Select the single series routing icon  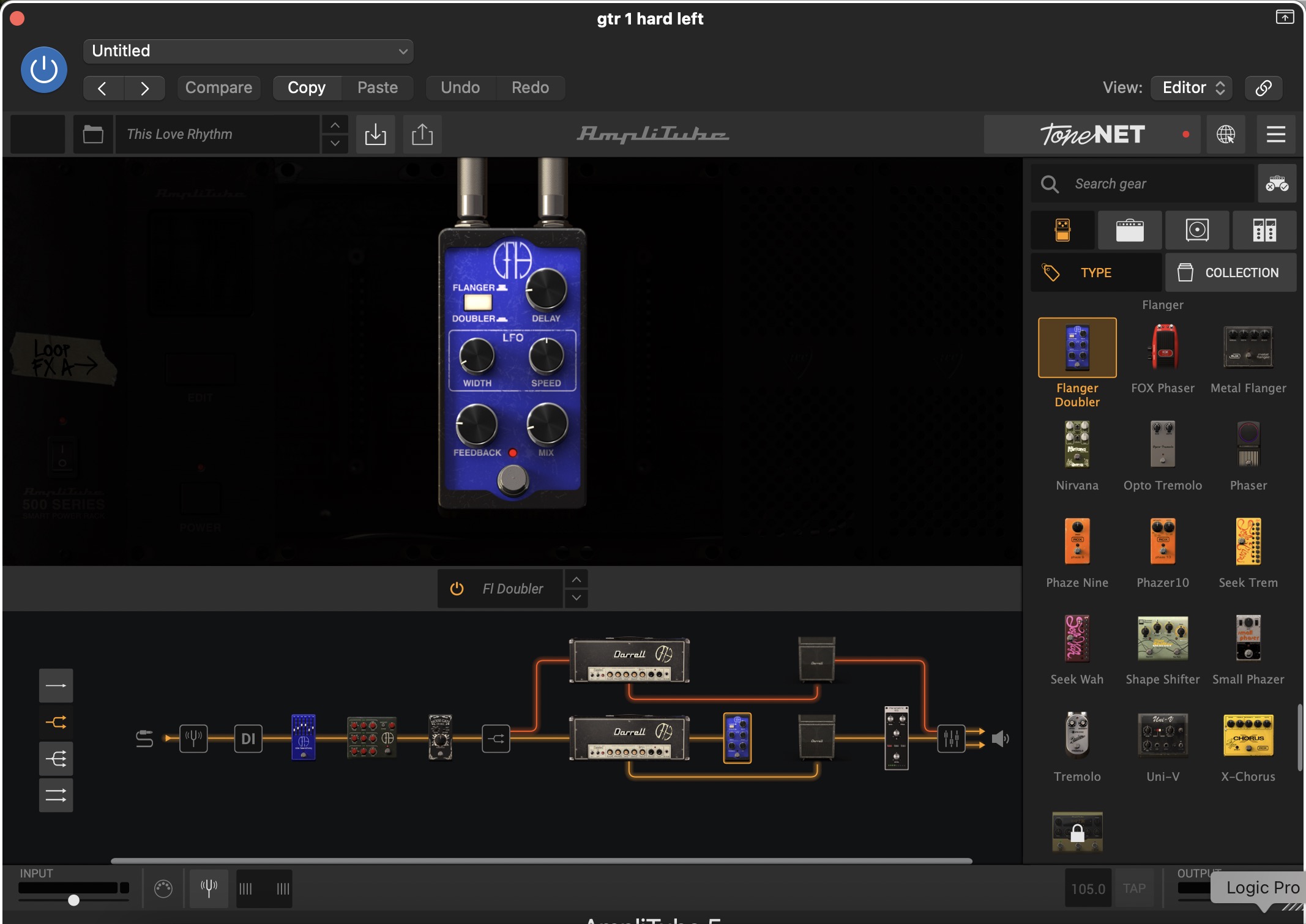(56, 685)
